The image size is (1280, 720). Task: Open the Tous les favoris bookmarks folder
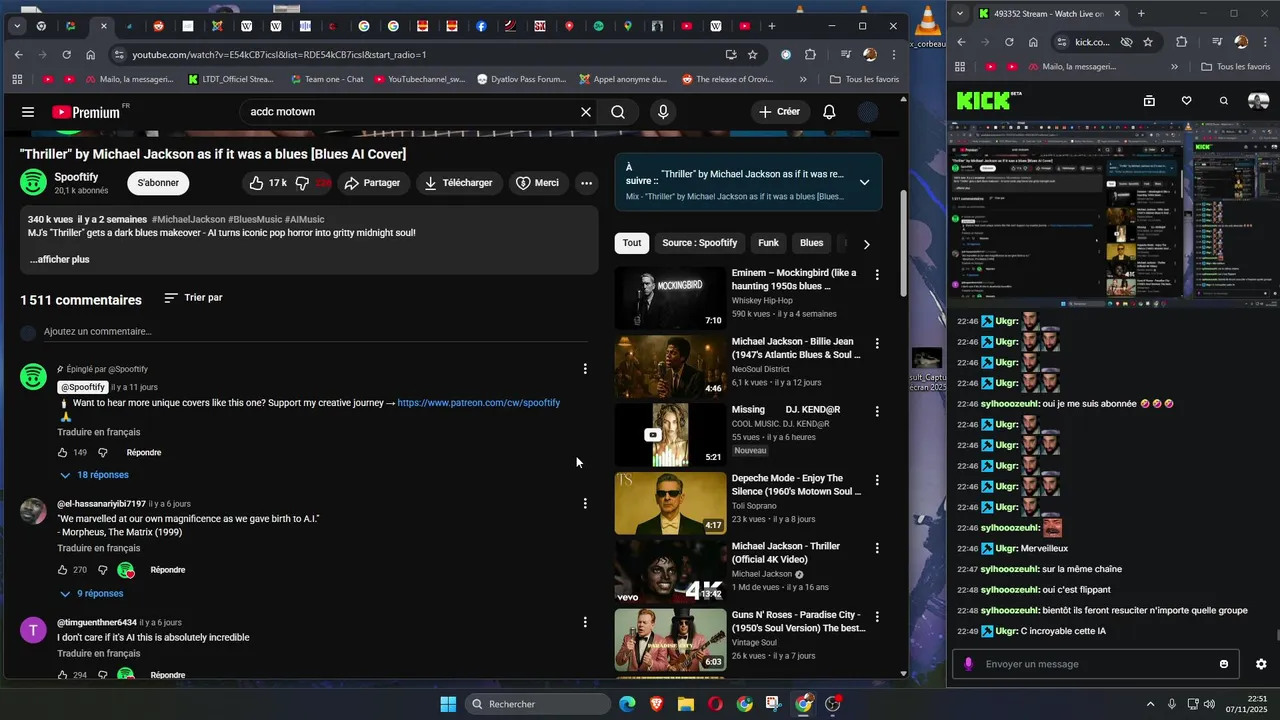[864, 79]
